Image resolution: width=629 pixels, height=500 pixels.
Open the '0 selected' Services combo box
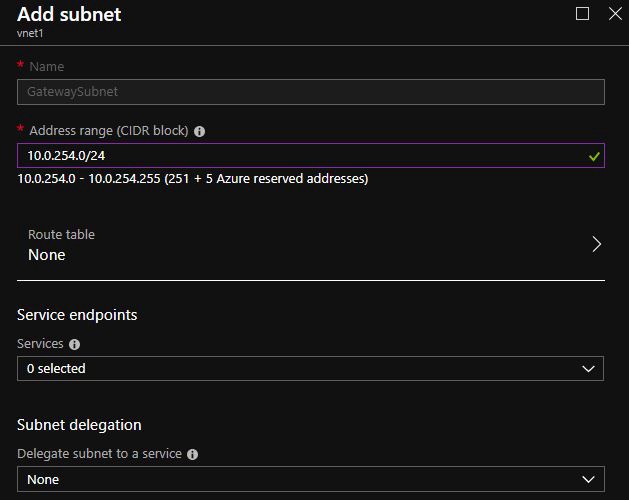pyautogui.click(x=300, y=369)
